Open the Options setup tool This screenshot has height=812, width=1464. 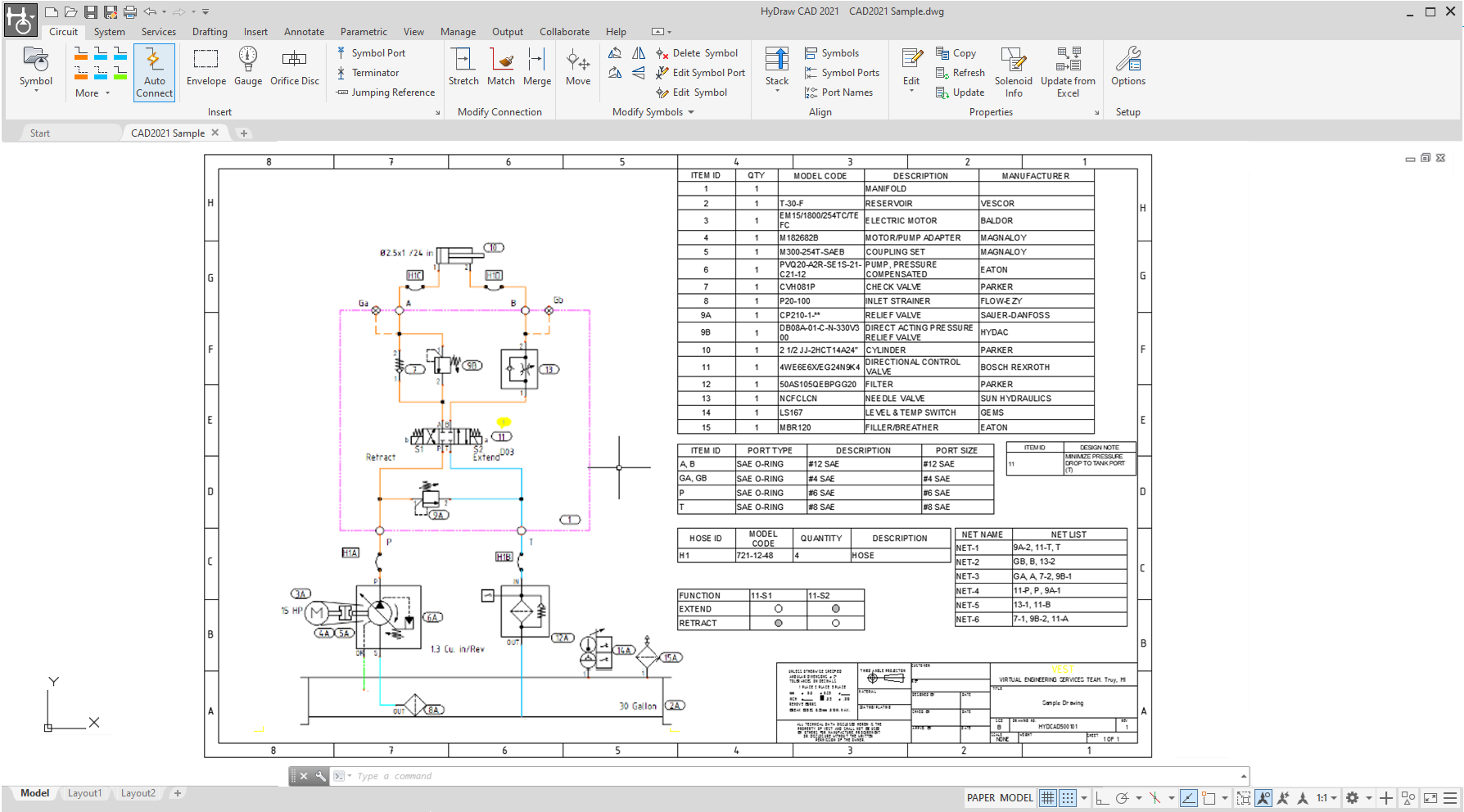[1128, 66]
